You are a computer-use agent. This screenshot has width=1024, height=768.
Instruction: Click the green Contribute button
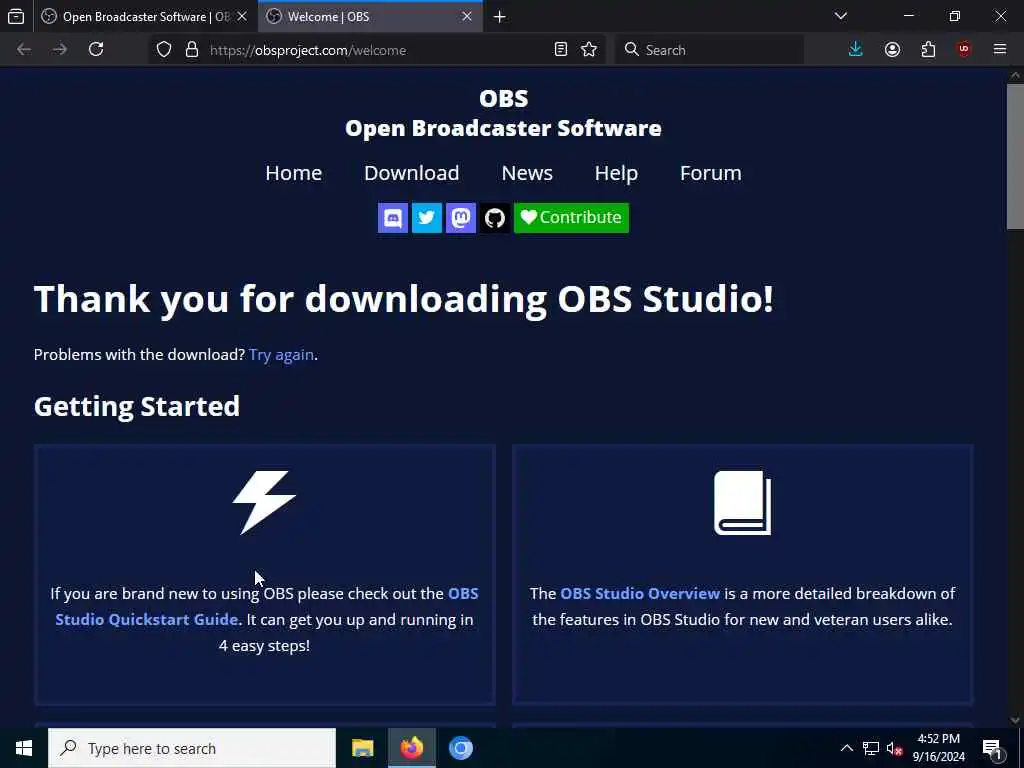pos(571,217)
